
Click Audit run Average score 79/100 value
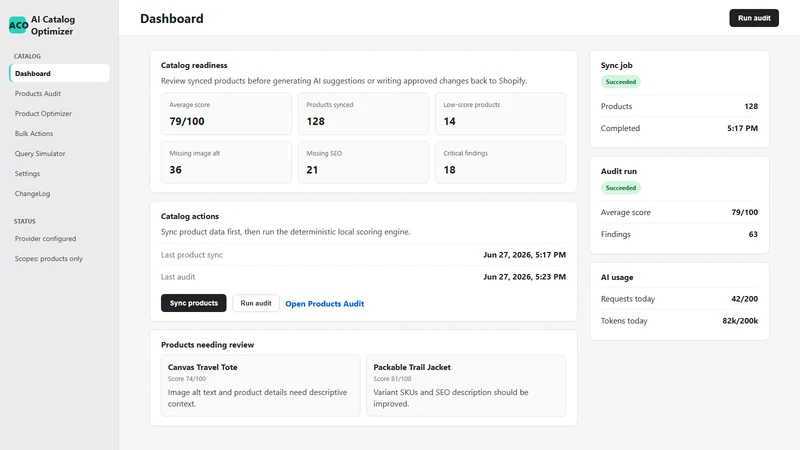[x=744, y=212]
